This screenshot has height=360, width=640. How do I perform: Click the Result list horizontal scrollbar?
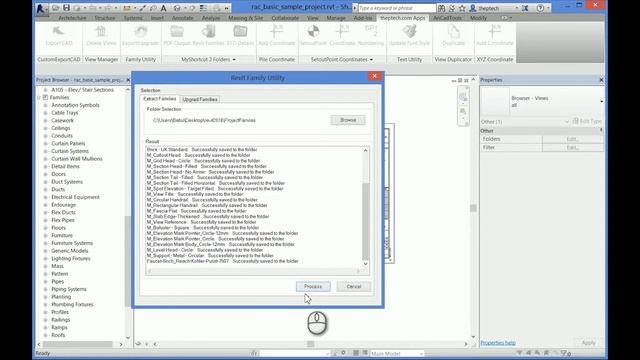[253, 271]
